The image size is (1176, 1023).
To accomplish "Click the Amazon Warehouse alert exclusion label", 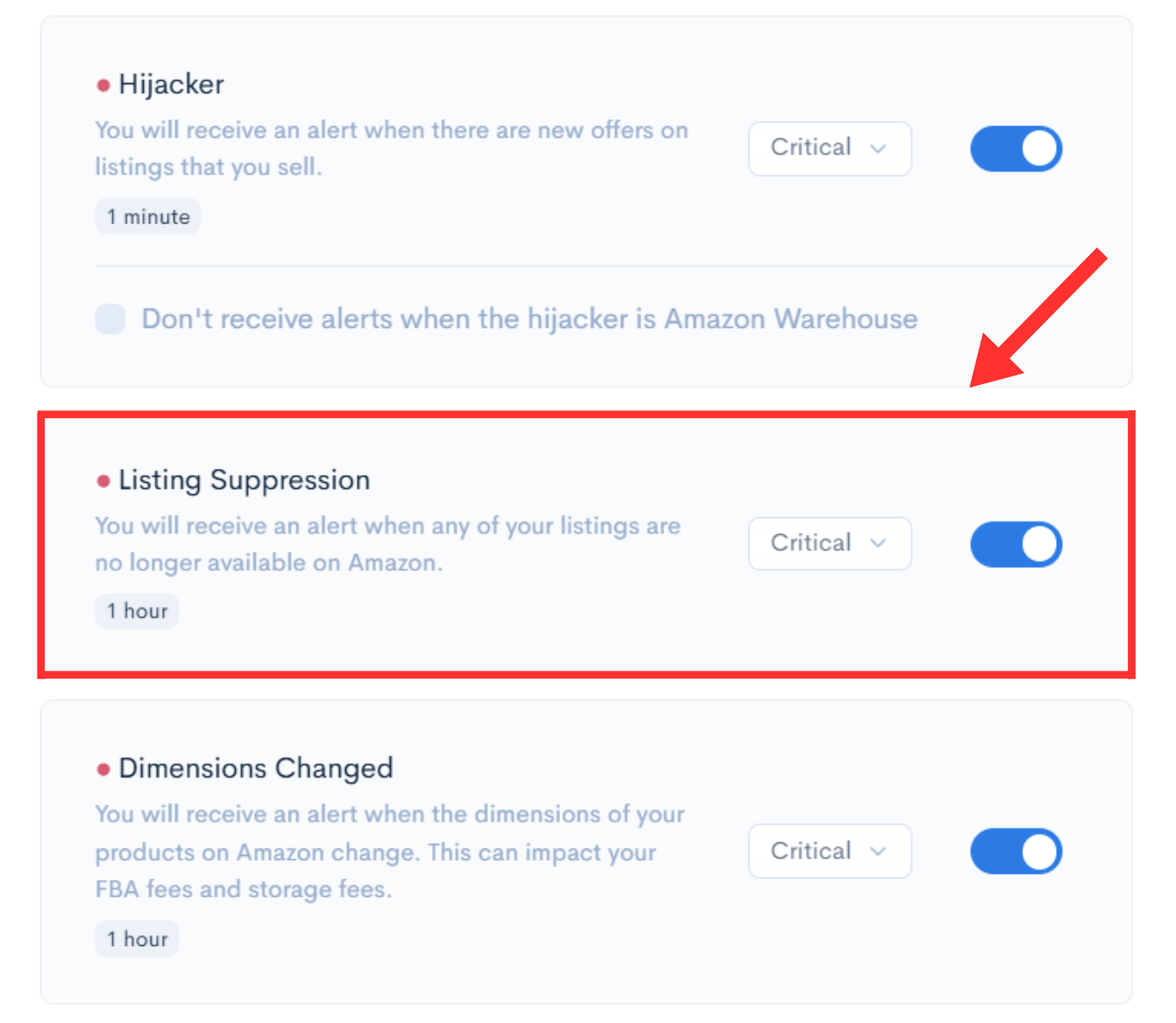I will click(x=530, y=319).
